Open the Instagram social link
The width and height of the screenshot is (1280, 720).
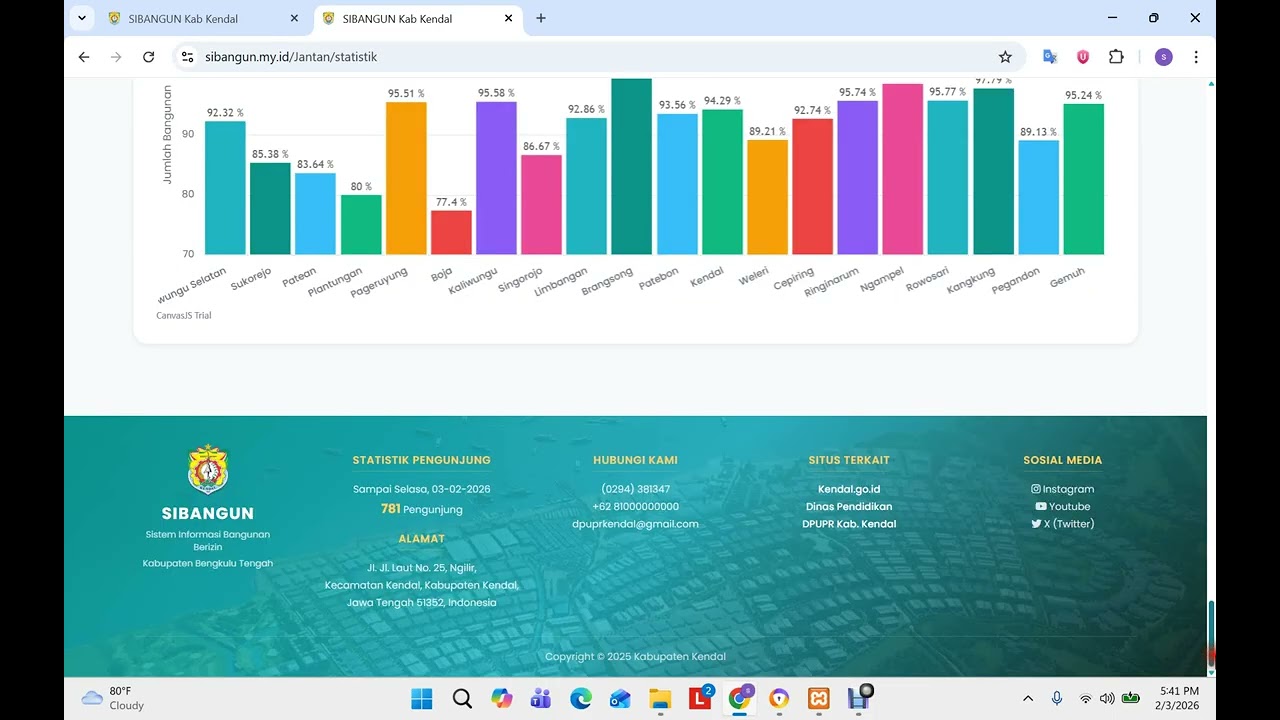(1062, 489)
